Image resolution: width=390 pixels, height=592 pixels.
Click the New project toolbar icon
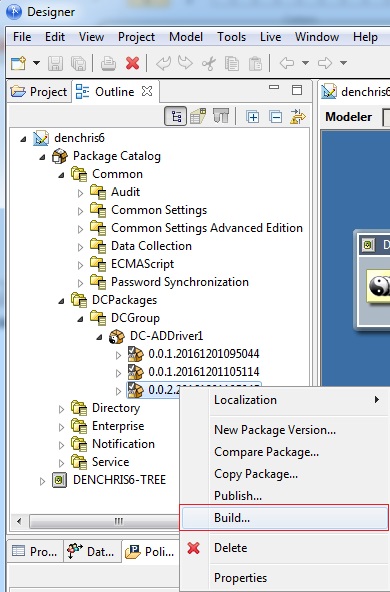tap(18, 63)
